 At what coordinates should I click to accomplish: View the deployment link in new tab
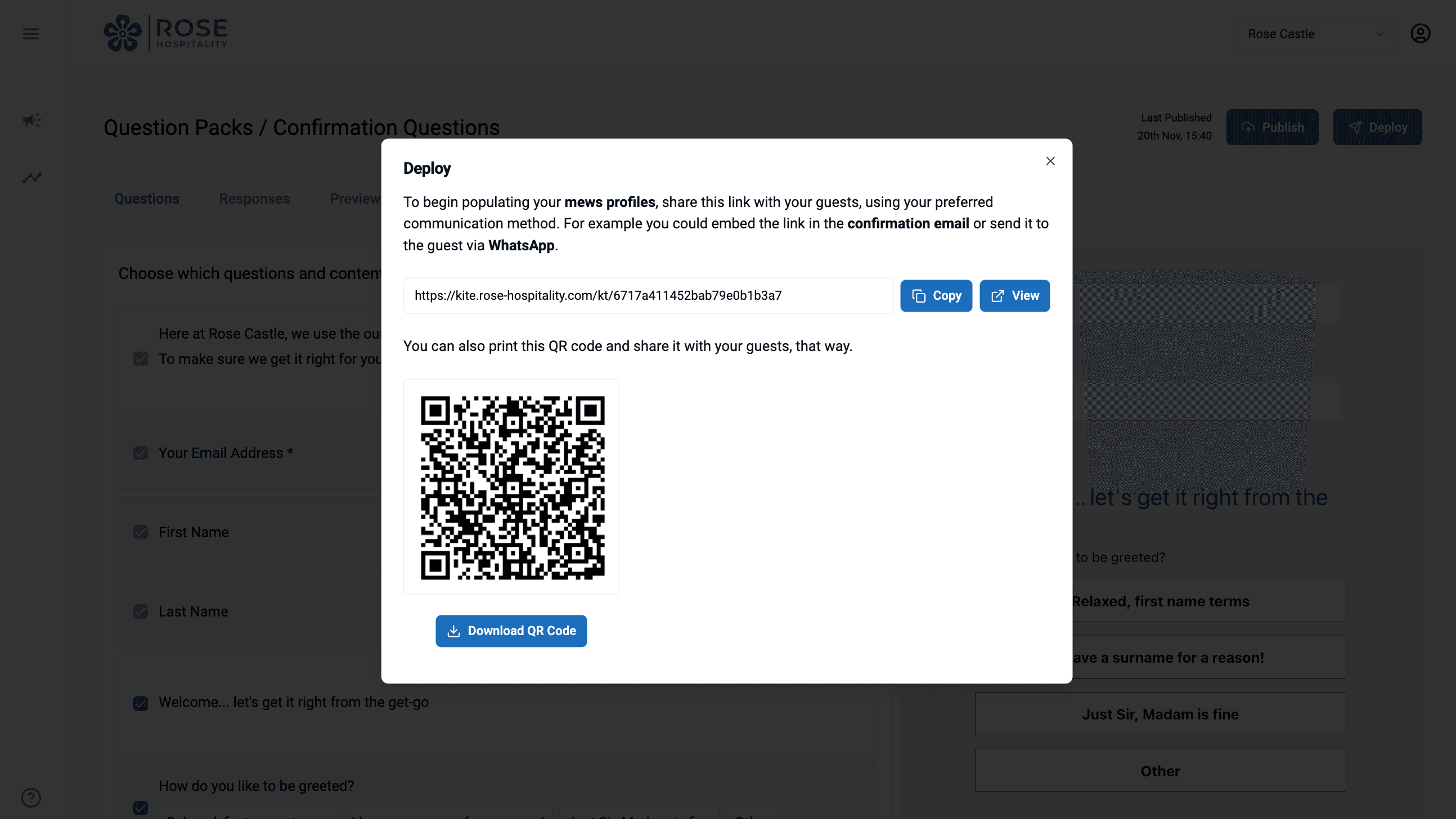[x=1014, y=296]
